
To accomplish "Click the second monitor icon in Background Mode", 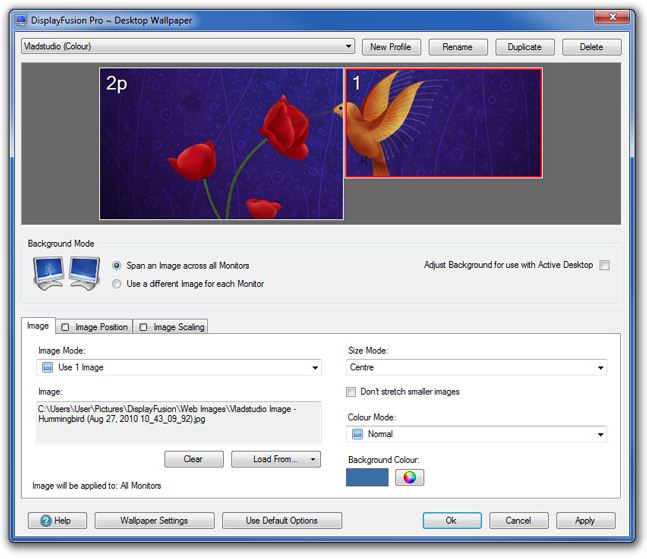I will click(85, 273).
